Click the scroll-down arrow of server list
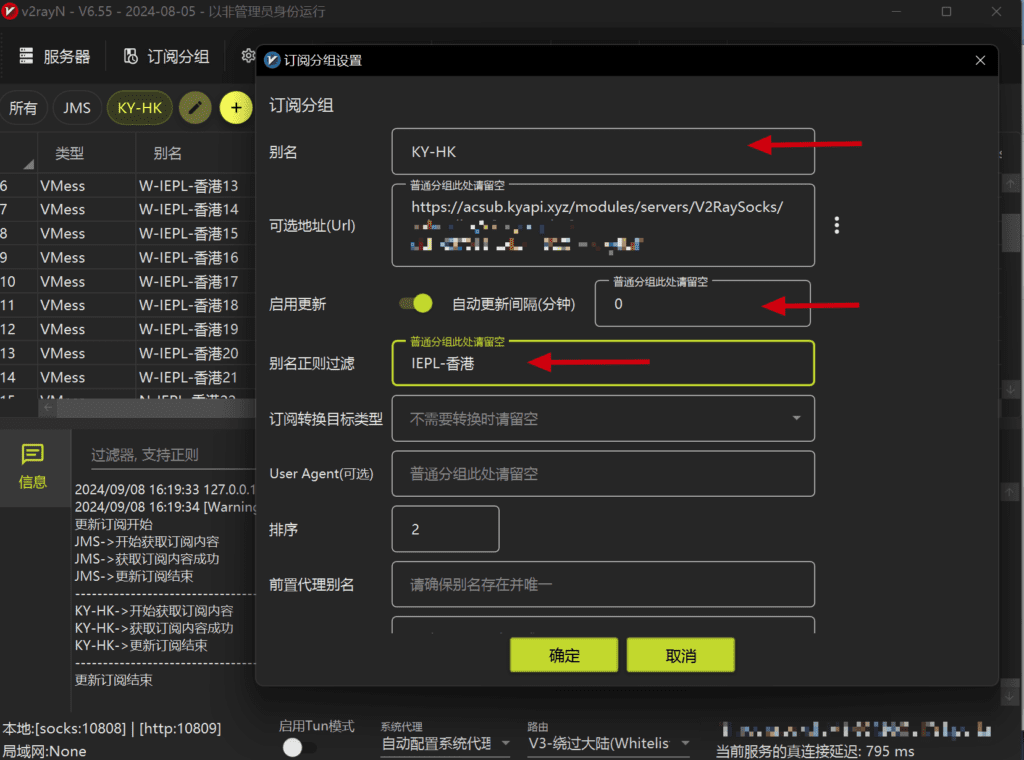This screenshot has height=760, width=1024. tap(1010, 390)
